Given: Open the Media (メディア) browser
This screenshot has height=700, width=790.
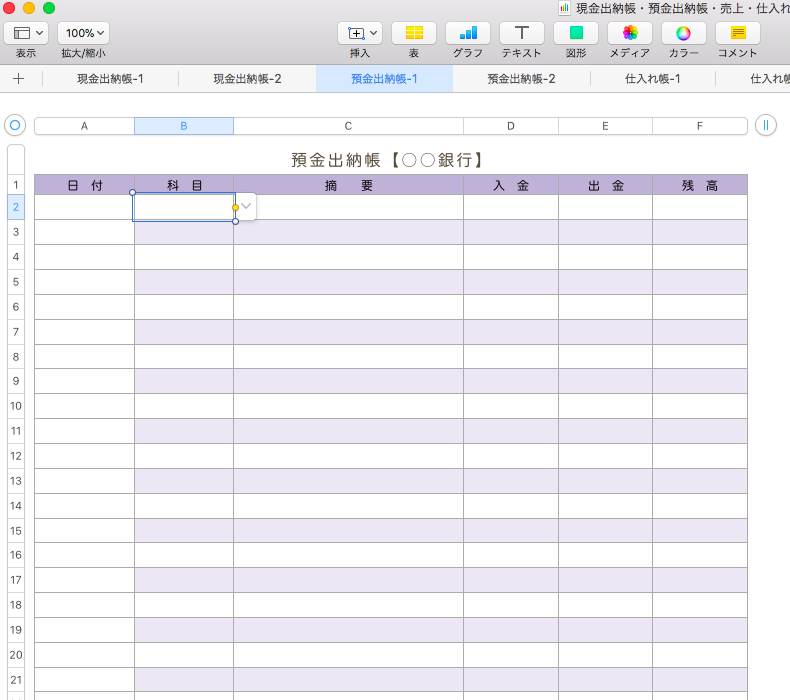Looking at the screenshot, I should [x=629, y=33].
